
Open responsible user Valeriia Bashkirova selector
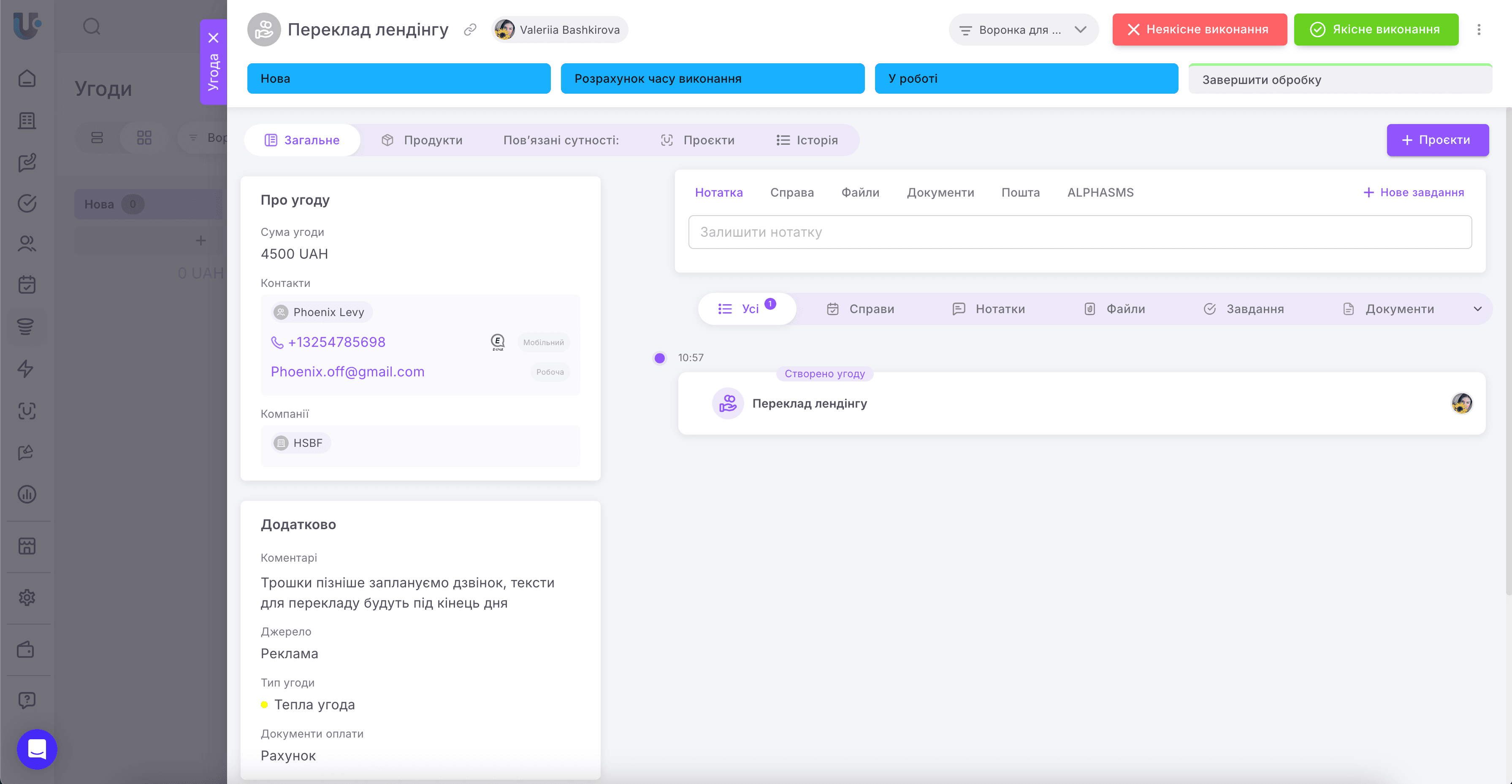coord(559,30)
